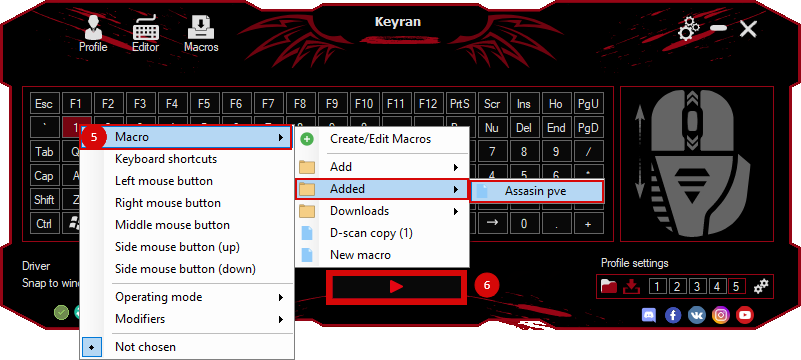Click the green plus Create/Edit Macros icon
This screenshot has height=360, width=801.
[307, 139]
